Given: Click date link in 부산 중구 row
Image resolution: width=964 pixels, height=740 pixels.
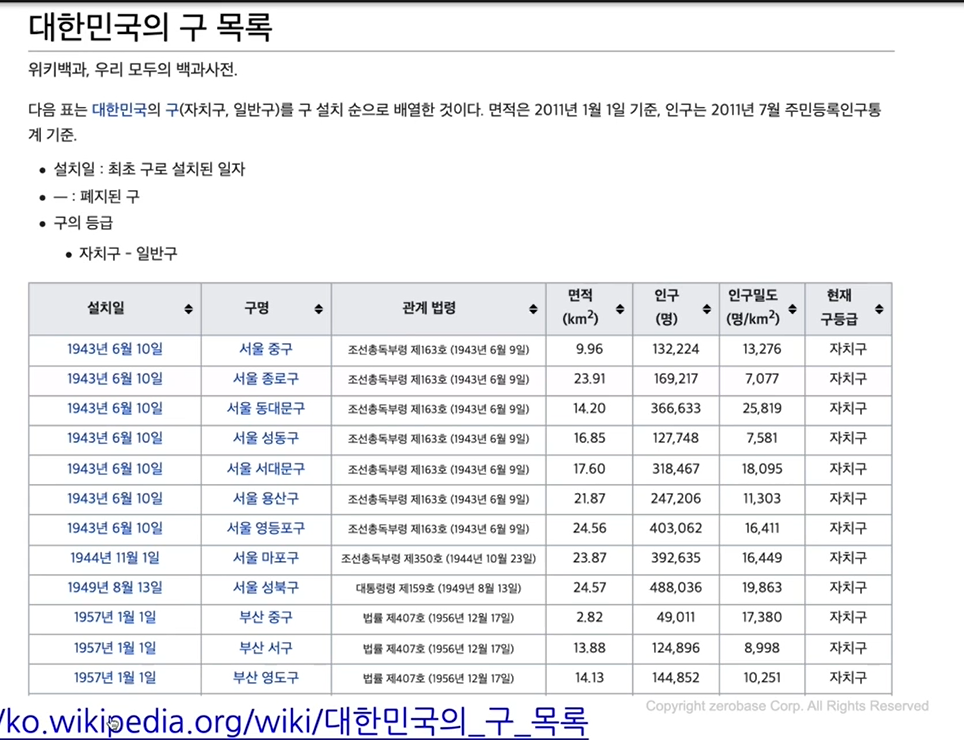Looking at the screenshot, I should click(115, 617).
